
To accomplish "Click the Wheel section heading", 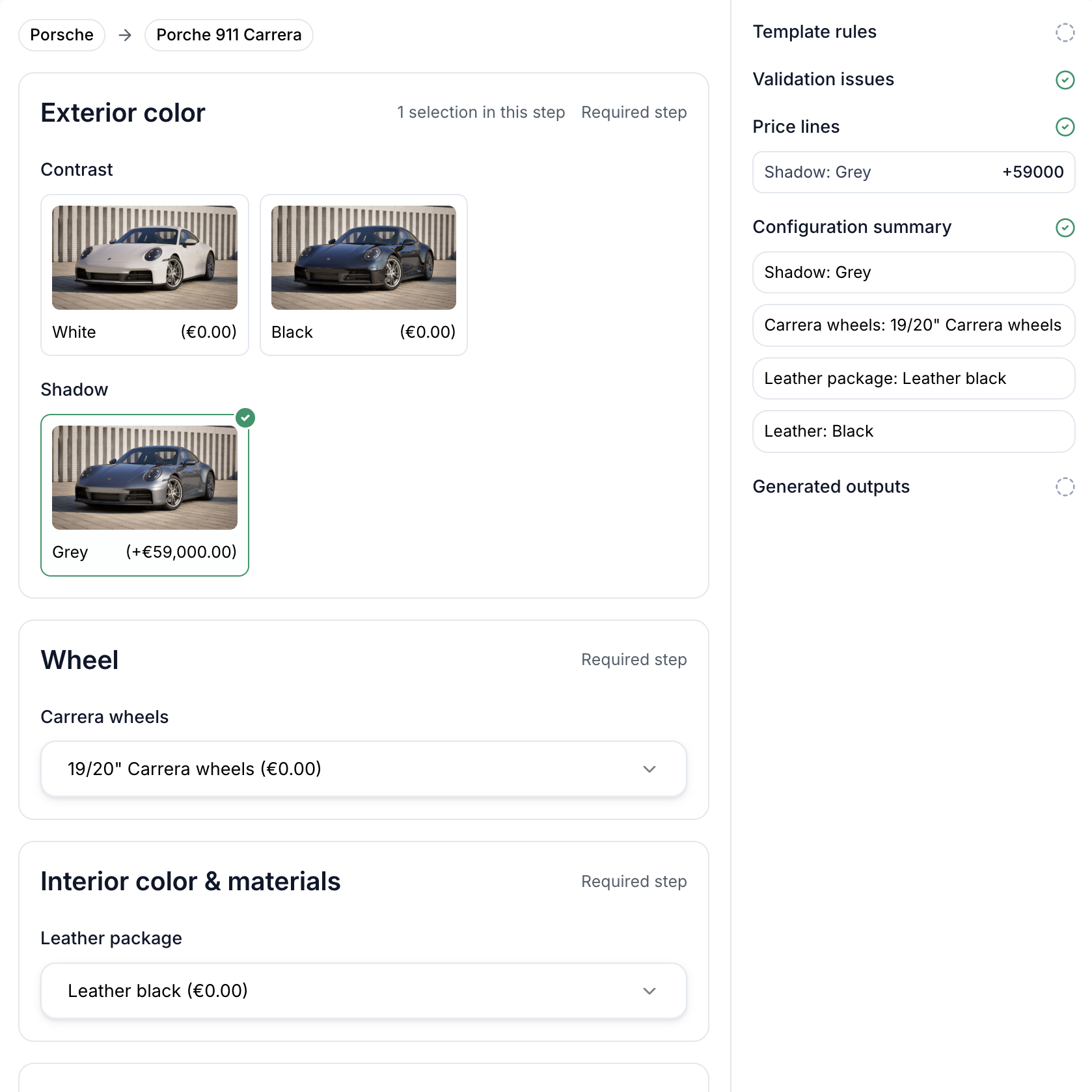I will (79, 661).
